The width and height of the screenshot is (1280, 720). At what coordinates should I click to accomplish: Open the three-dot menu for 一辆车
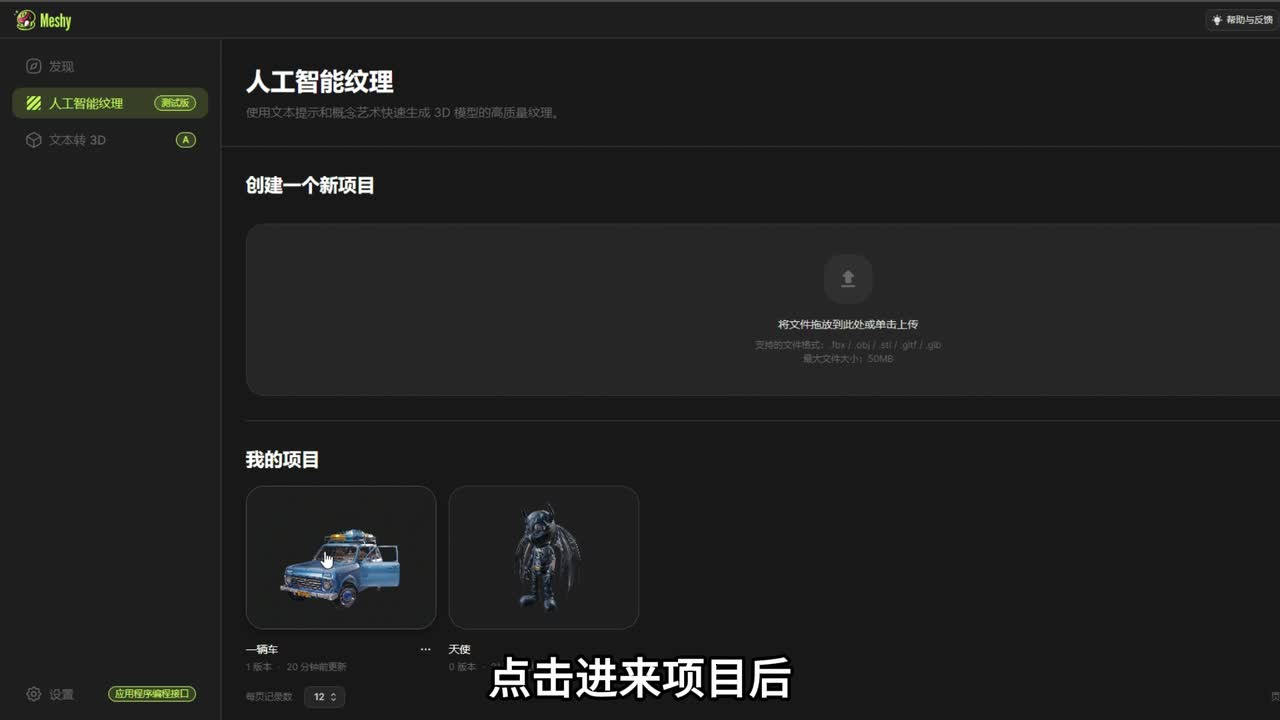pos(425,649)
